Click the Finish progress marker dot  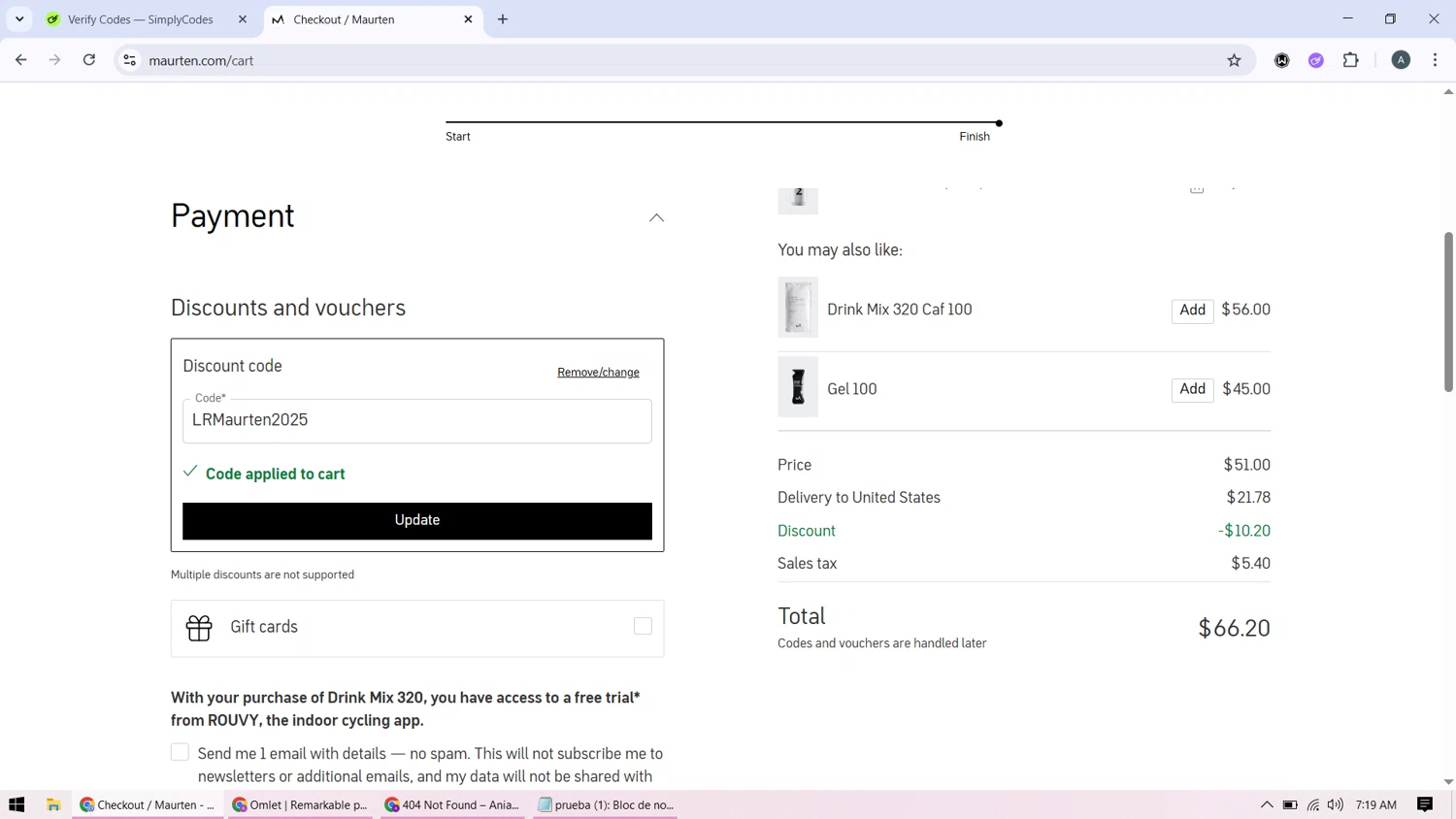point(999,123)
